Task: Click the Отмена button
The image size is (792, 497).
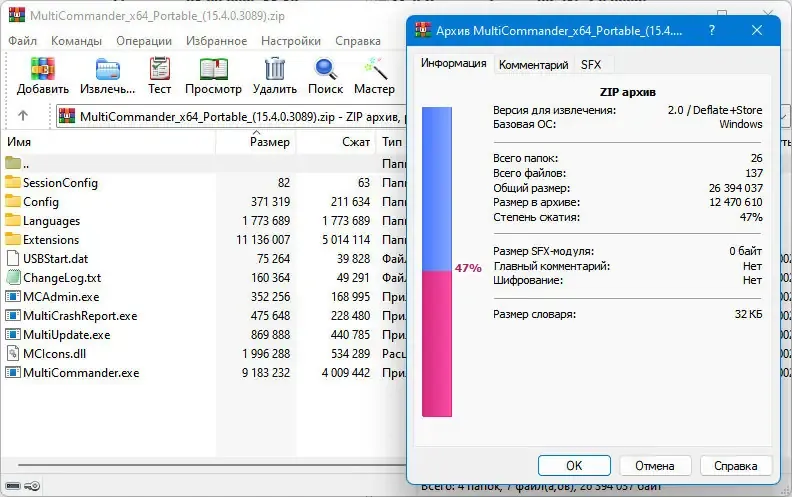Action: (655, 466)
